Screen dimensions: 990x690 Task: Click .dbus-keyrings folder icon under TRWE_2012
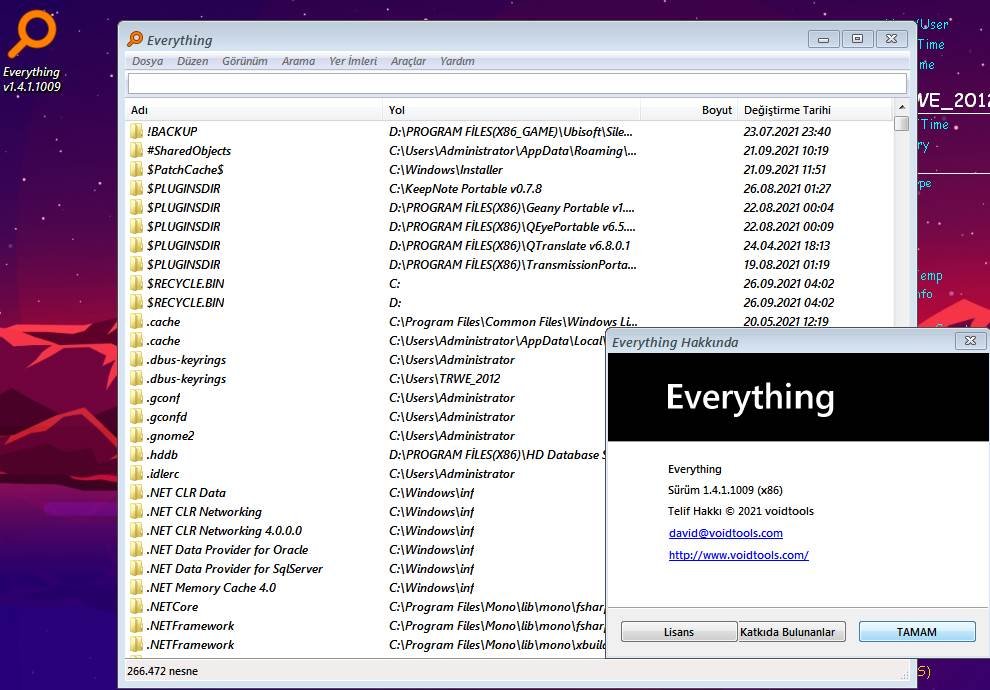[x=136, y=378]
